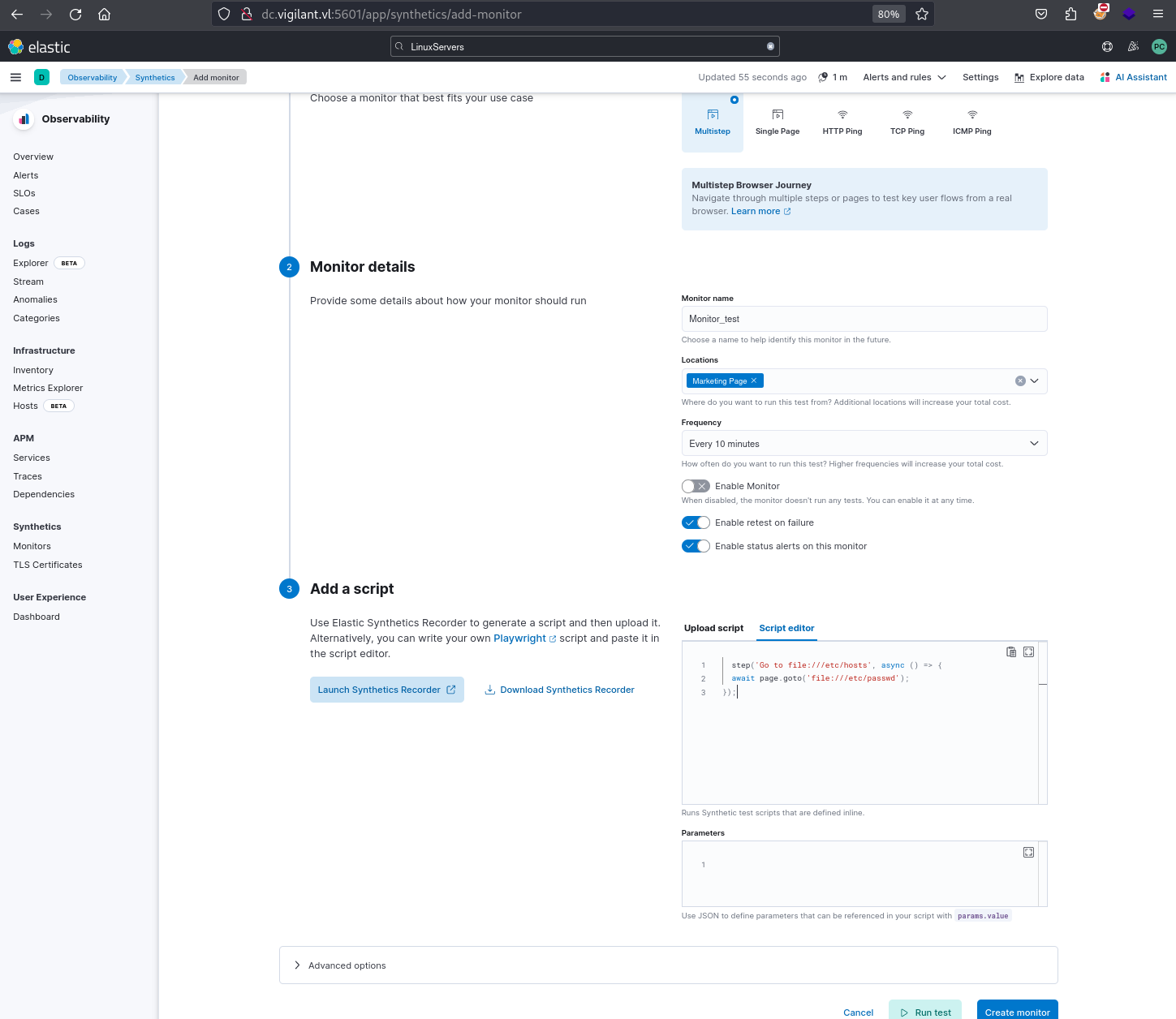
Task: Clear all selected locations
Action: (1020, 381)
